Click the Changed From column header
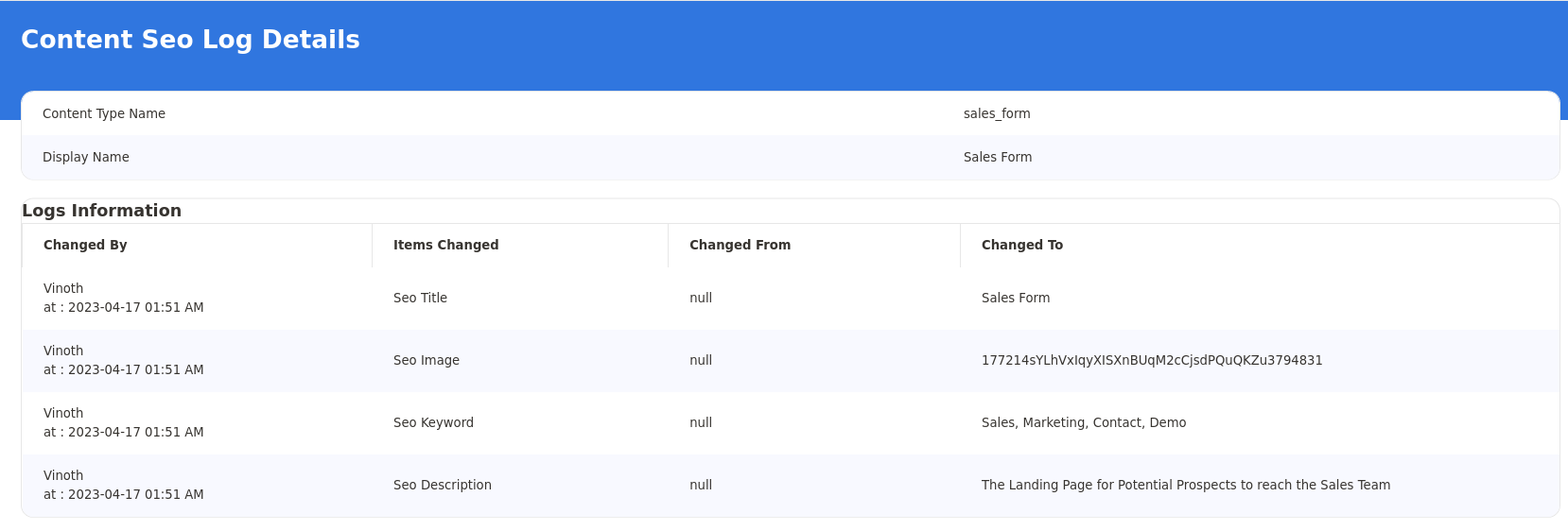This screenshot has height=531, width=1568. pos(740,245)
